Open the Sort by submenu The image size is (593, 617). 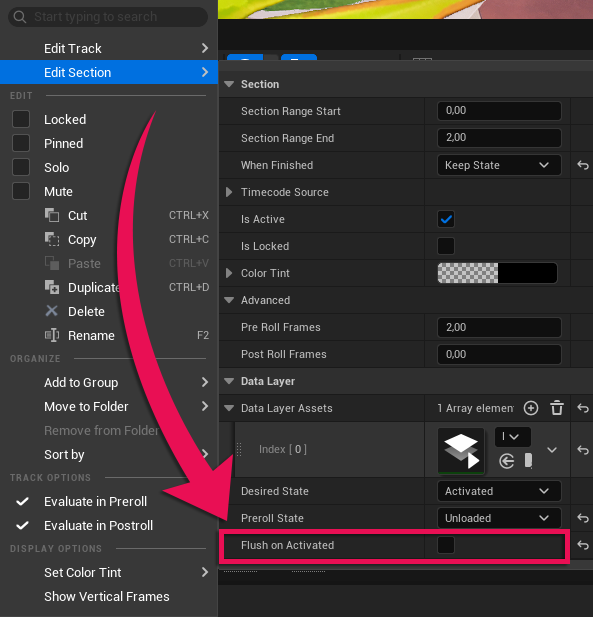[109, 454]
